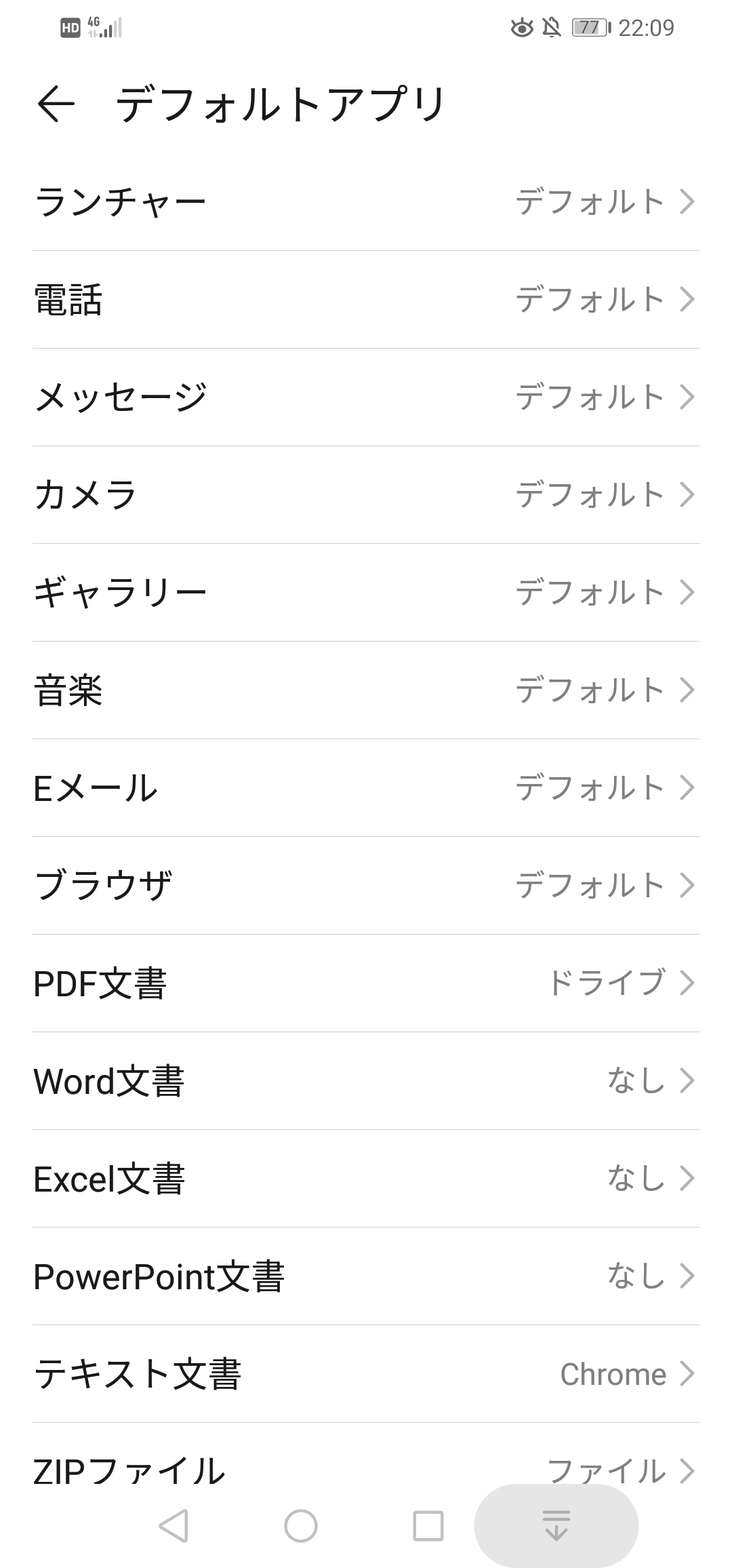732x1568 pixels.
Task: Expand the ブラウザ row chevron
Action: [687, 886]
